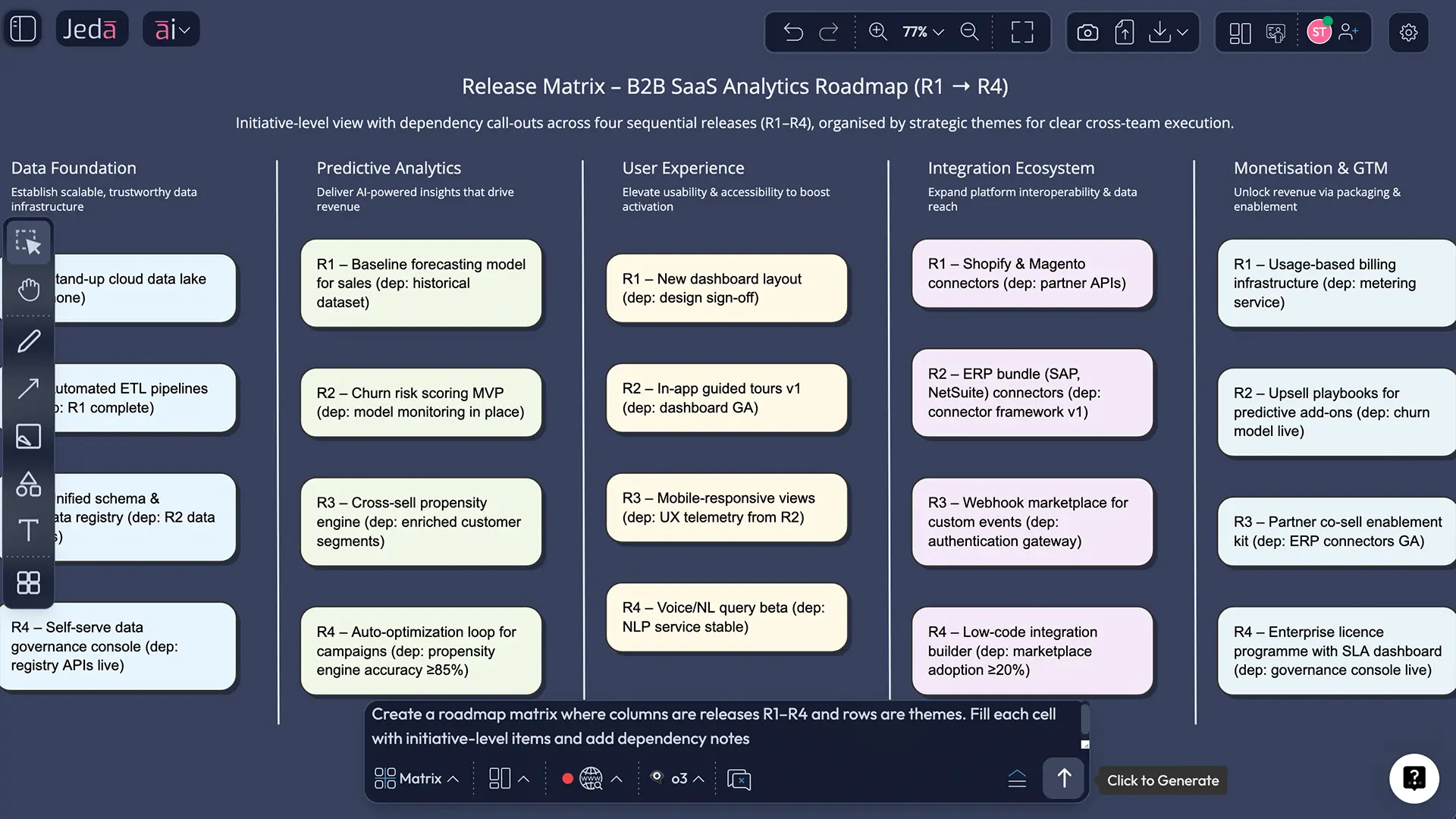Image resolution: width=1456 pixels, height=819 pixels.
Task: Invite a collaborator with add-person icon
Action: pos(1349,32)
